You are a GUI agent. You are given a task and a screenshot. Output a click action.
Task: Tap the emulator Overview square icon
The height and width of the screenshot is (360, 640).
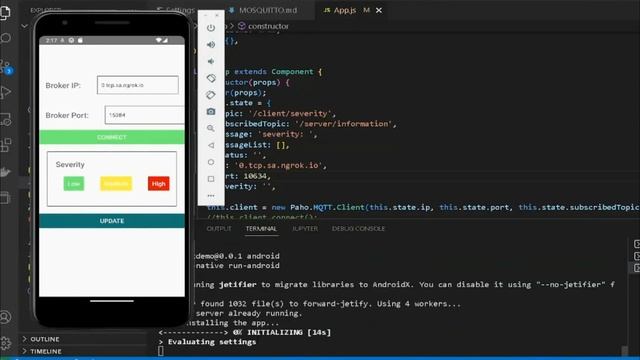pyautogui.click(x=211, y=179)
